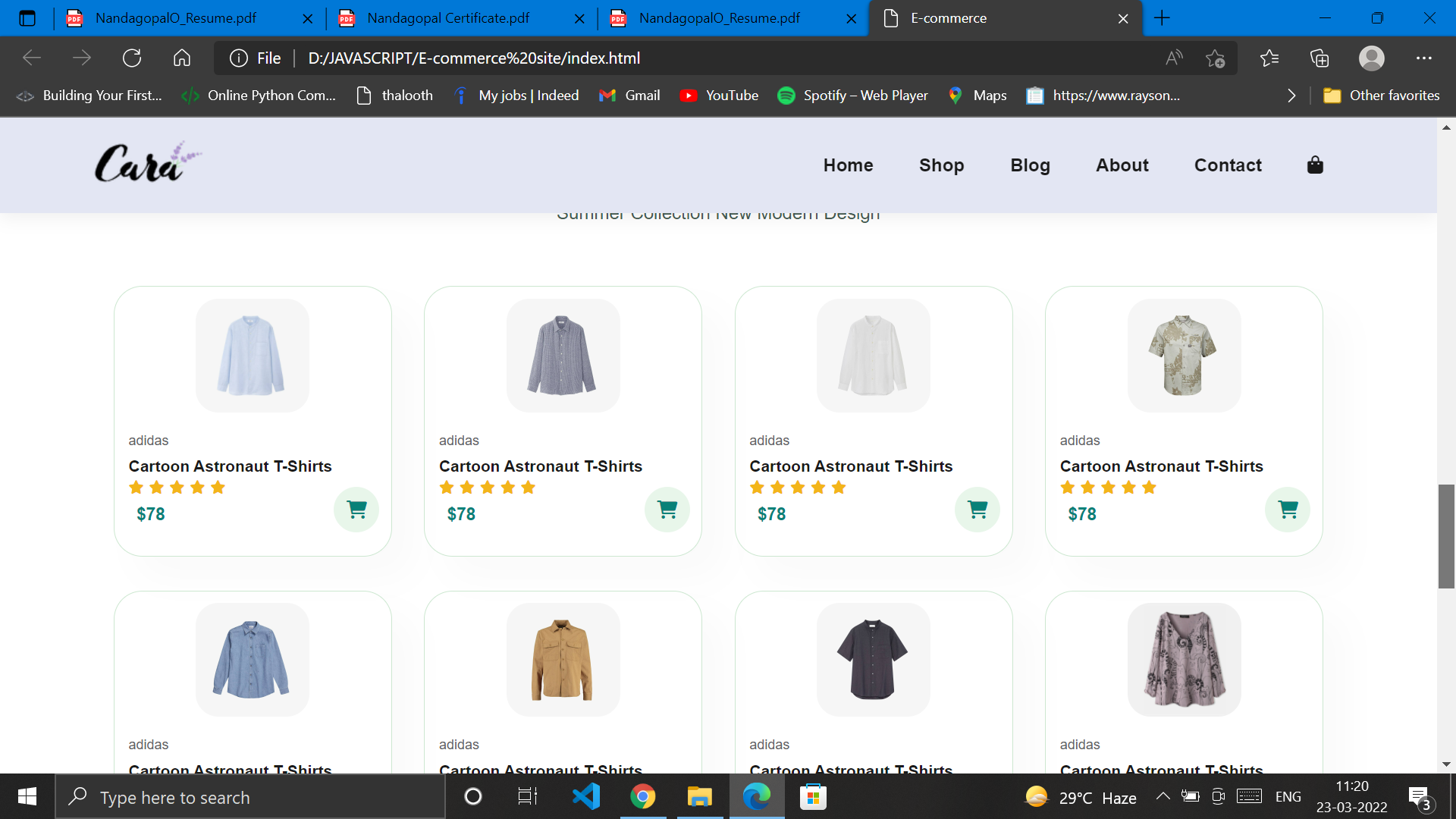Open Task View in taskbar

click(528, 796)
